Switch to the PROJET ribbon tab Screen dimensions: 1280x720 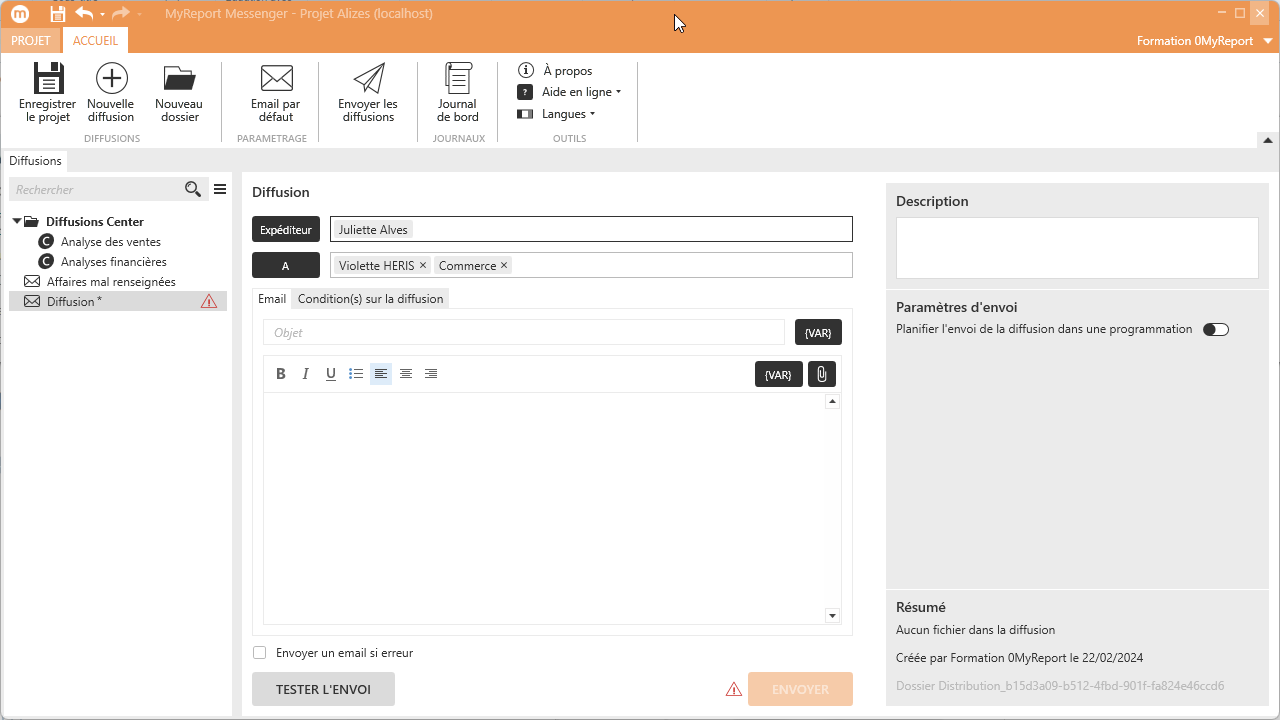pos(31,41)
